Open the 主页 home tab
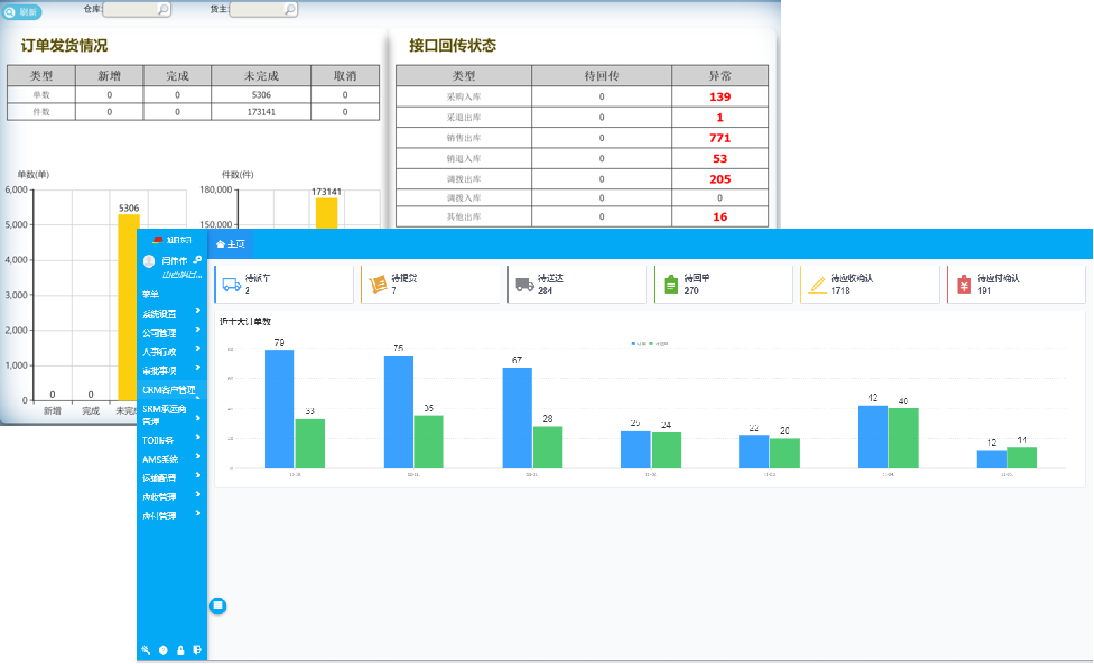Screen dimensions: 1094x664 pyautogui.click(x=230, y=244)
